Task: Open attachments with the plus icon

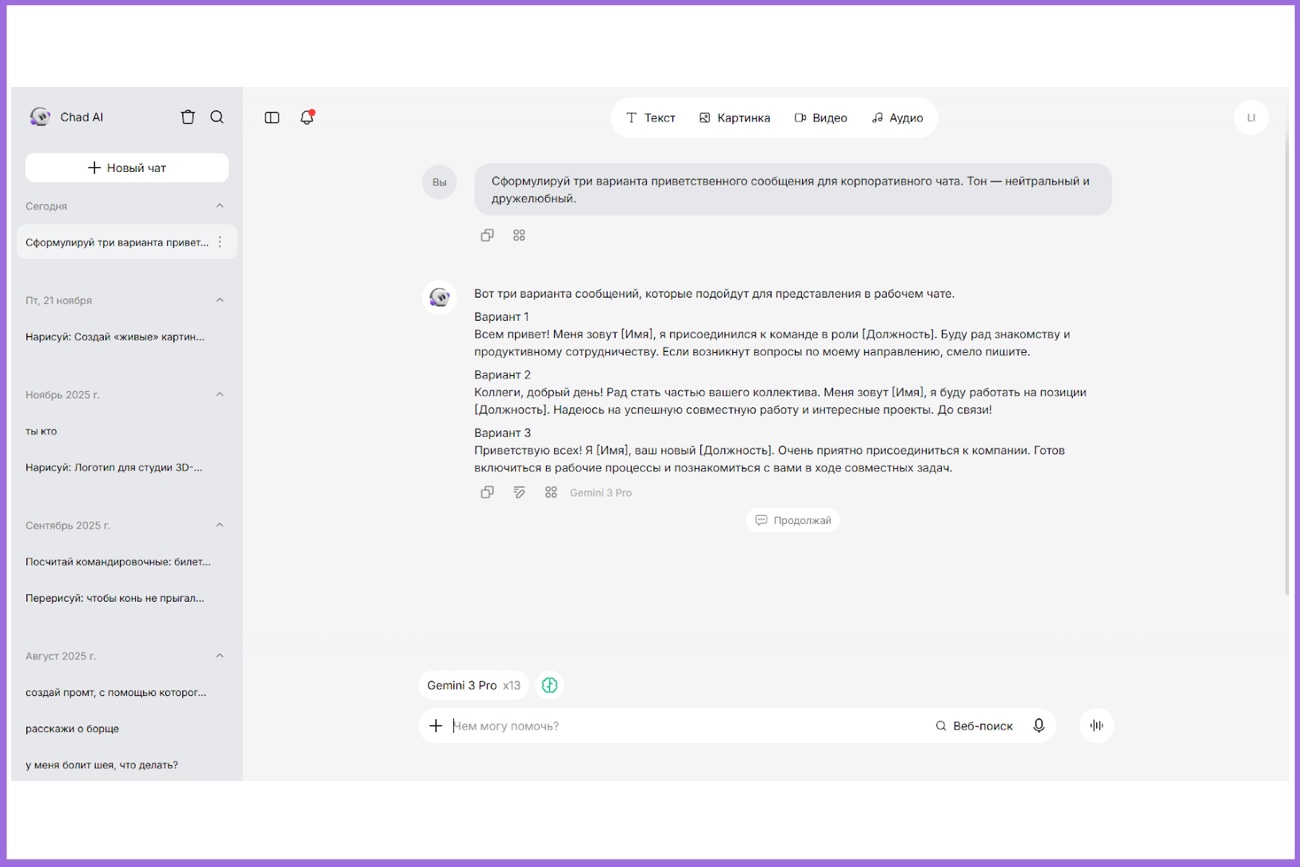Action: coord(435,725)
